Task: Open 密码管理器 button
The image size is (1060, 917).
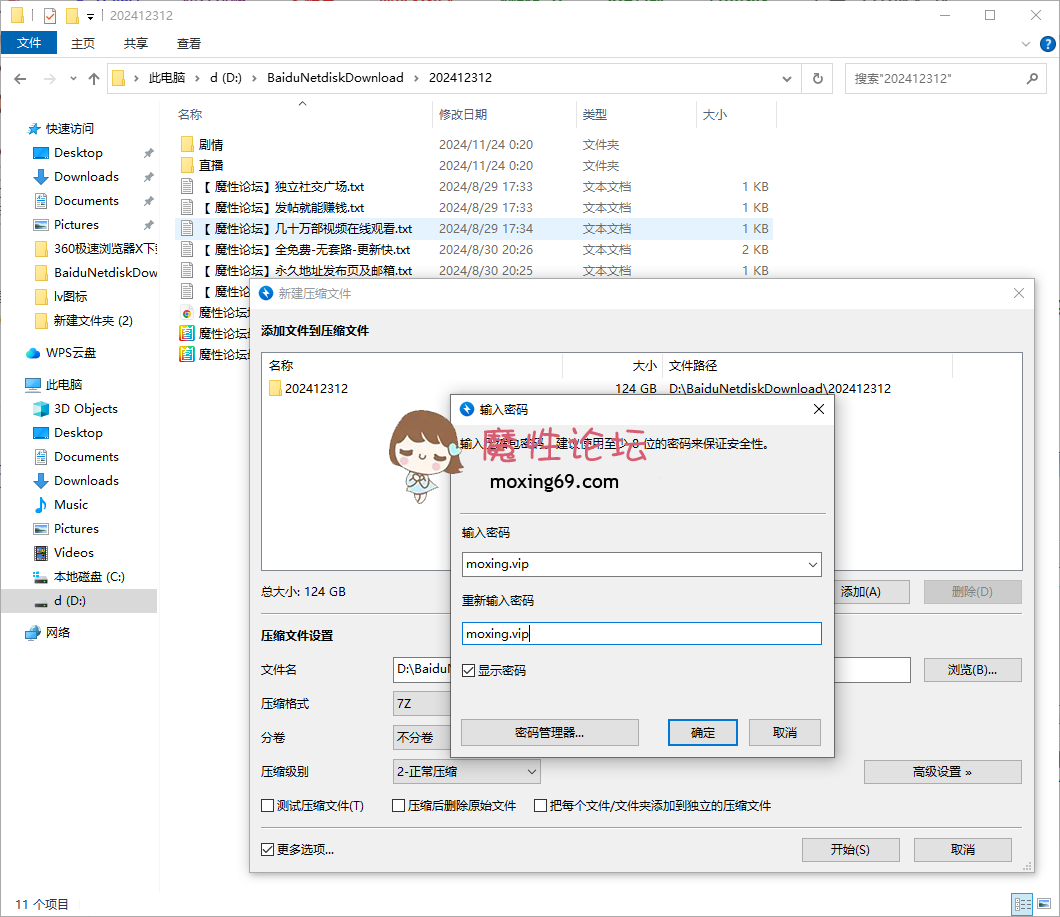Action: pyautogui.click(x=549, y=733)
